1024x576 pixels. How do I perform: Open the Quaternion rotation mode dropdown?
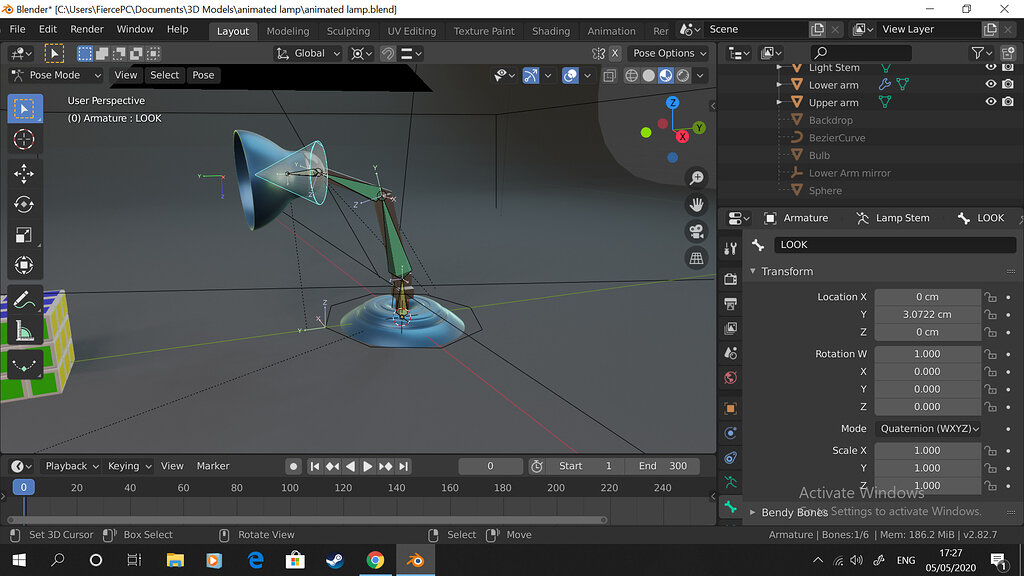point(928,428)
